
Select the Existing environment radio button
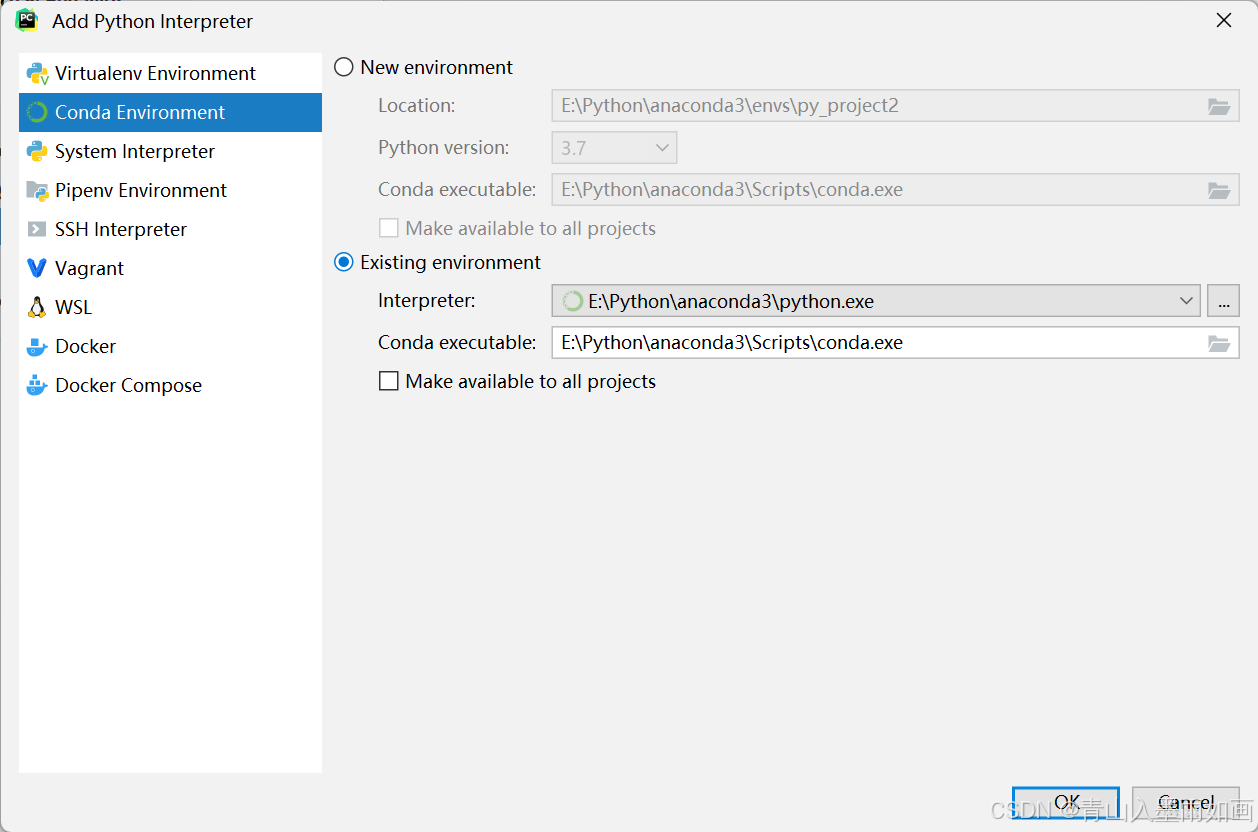click(x=344, y=263)
